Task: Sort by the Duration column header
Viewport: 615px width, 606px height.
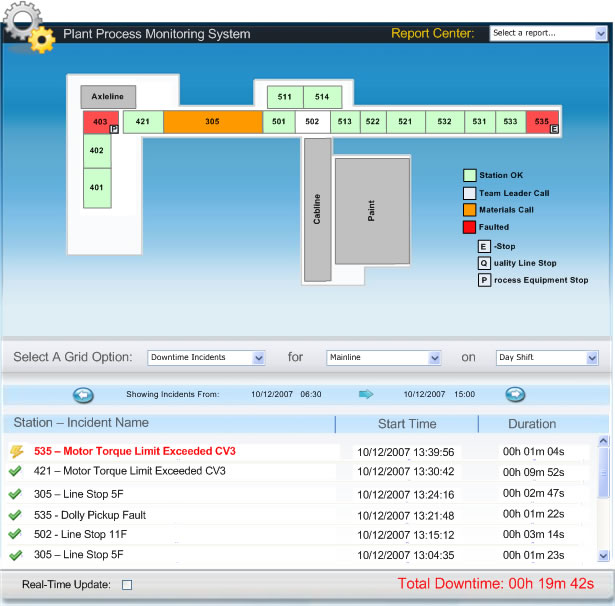Action: coord(532,424)
